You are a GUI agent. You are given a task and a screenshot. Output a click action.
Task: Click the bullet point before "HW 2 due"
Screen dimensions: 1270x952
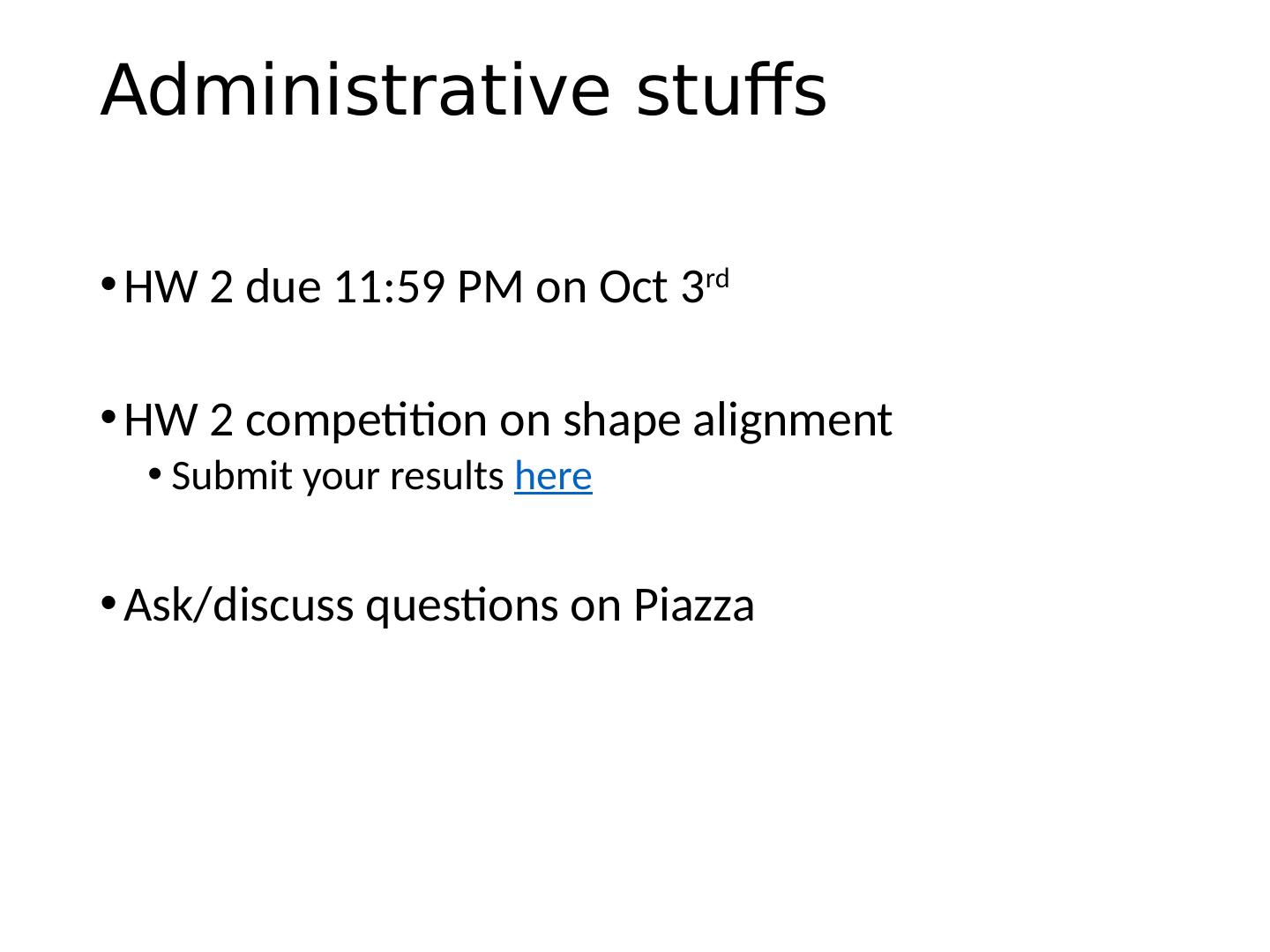(x=107, y=284)
